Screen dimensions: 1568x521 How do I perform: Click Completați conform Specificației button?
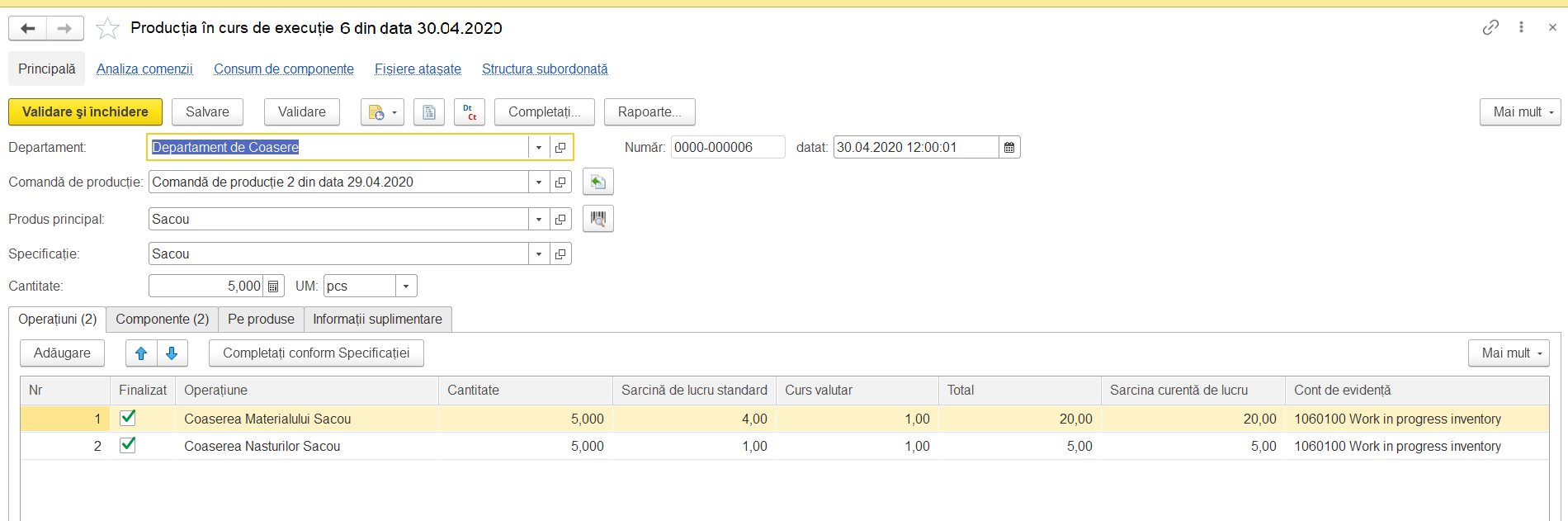tap(316, 353)
